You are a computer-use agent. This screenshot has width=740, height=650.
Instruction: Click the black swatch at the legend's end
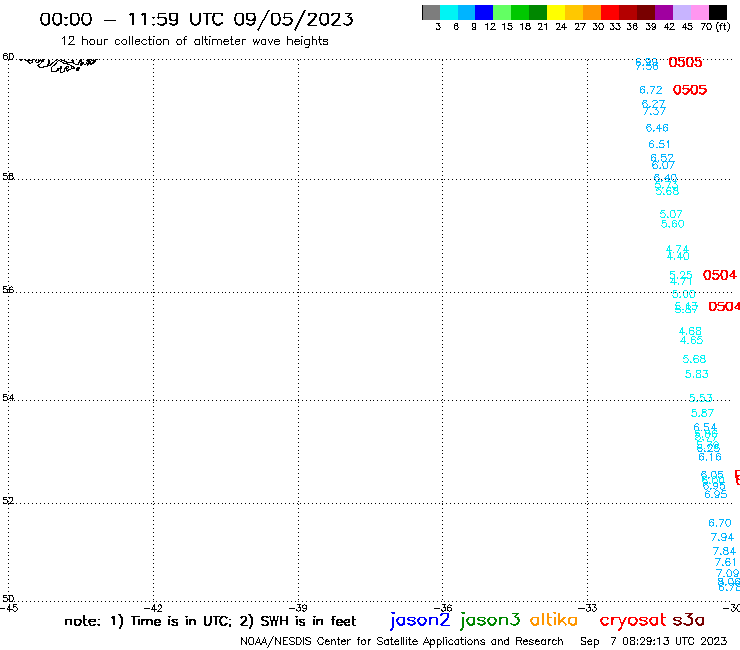click(x=717, y=12)
